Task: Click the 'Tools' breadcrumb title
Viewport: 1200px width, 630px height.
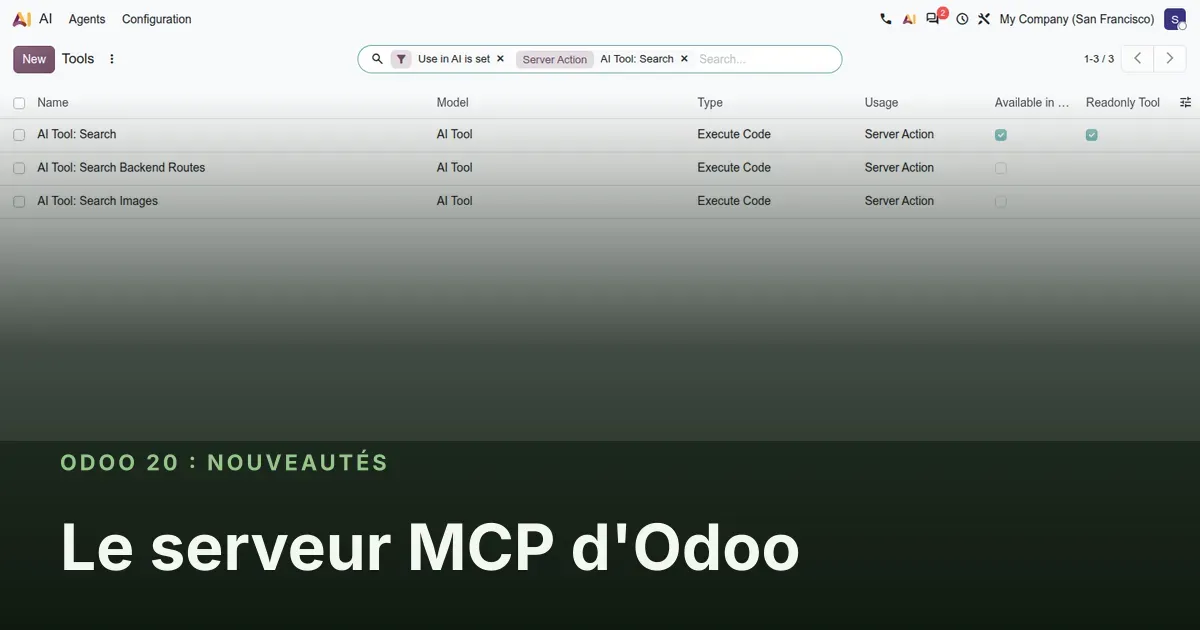Action: (78, 59)
